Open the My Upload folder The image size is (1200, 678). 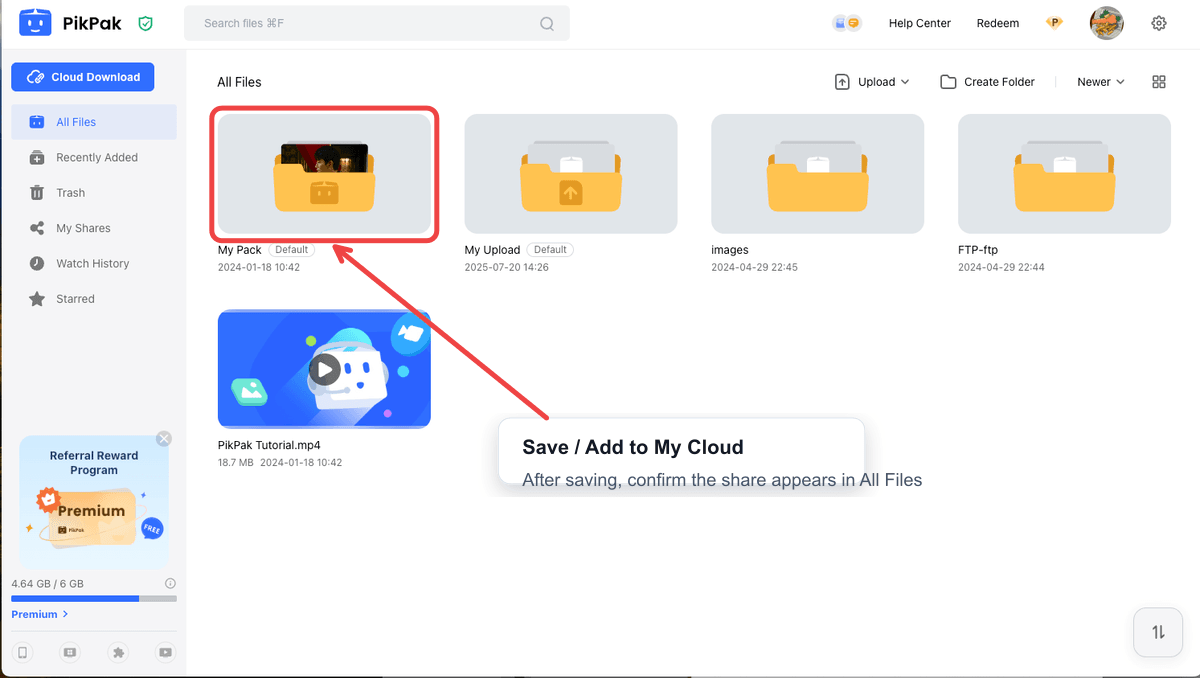pos(571,174)
